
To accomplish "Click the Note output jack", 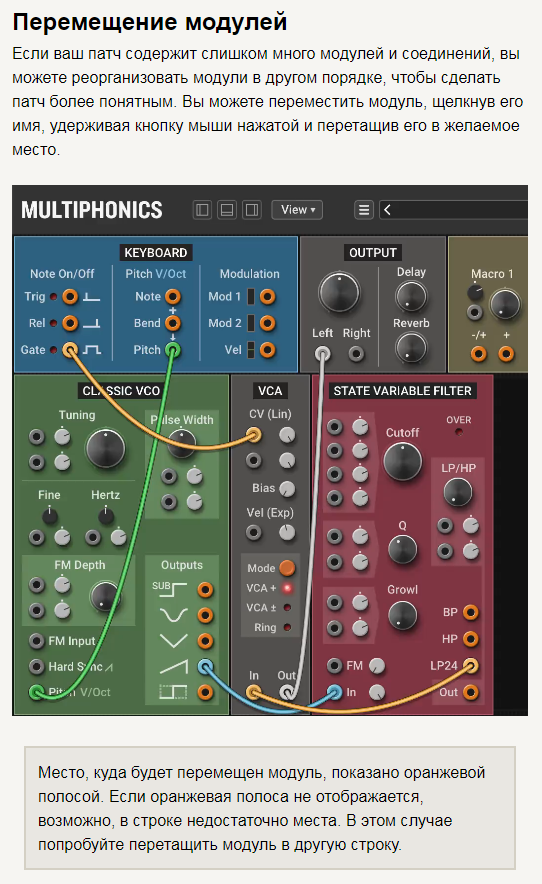I will (x=173, y=297).
